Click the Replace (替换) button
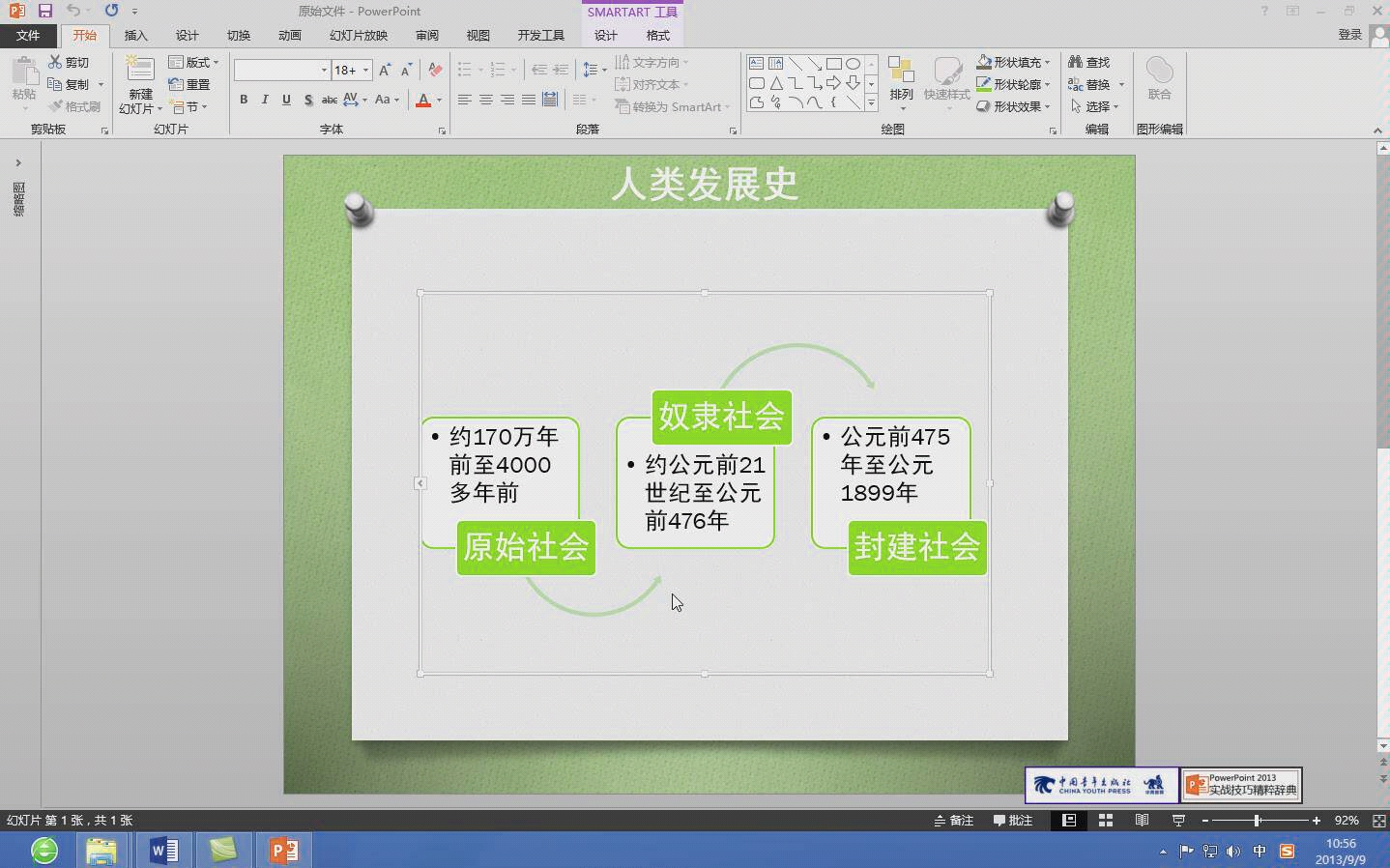This screenshot has width=1390, height=868. 1089,84
